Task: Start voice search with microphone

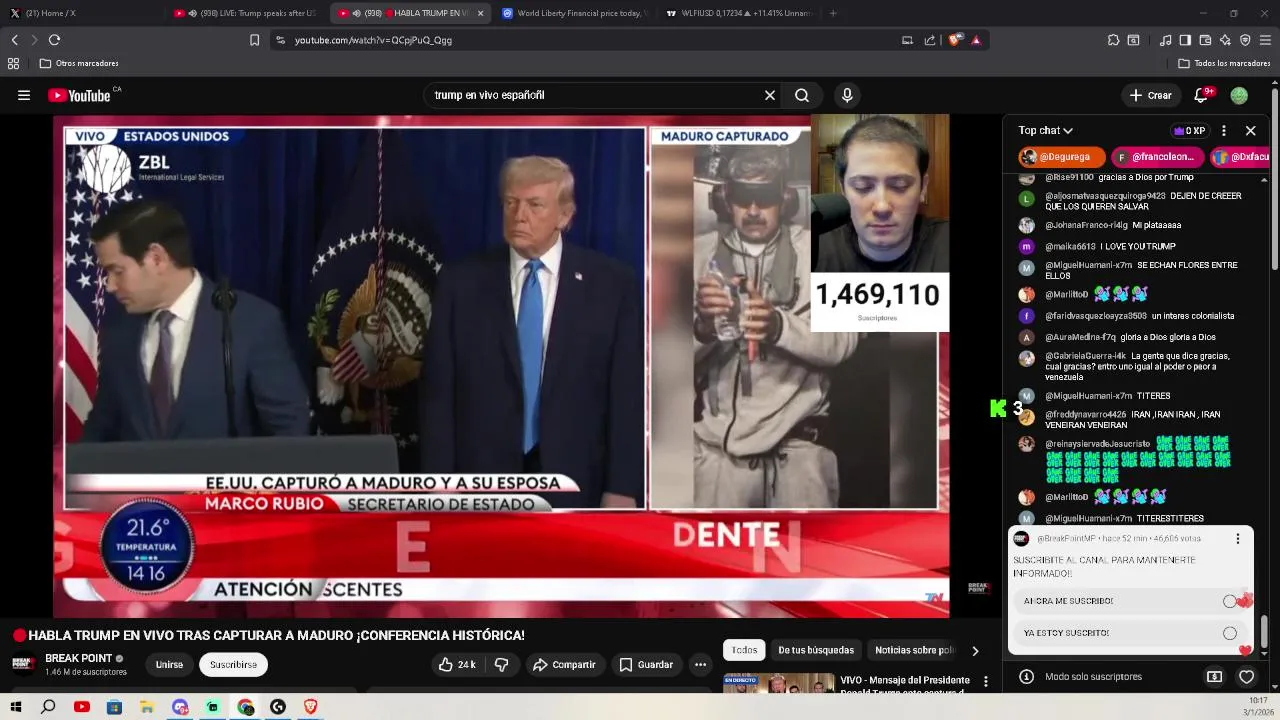Action: pos(847,95)
